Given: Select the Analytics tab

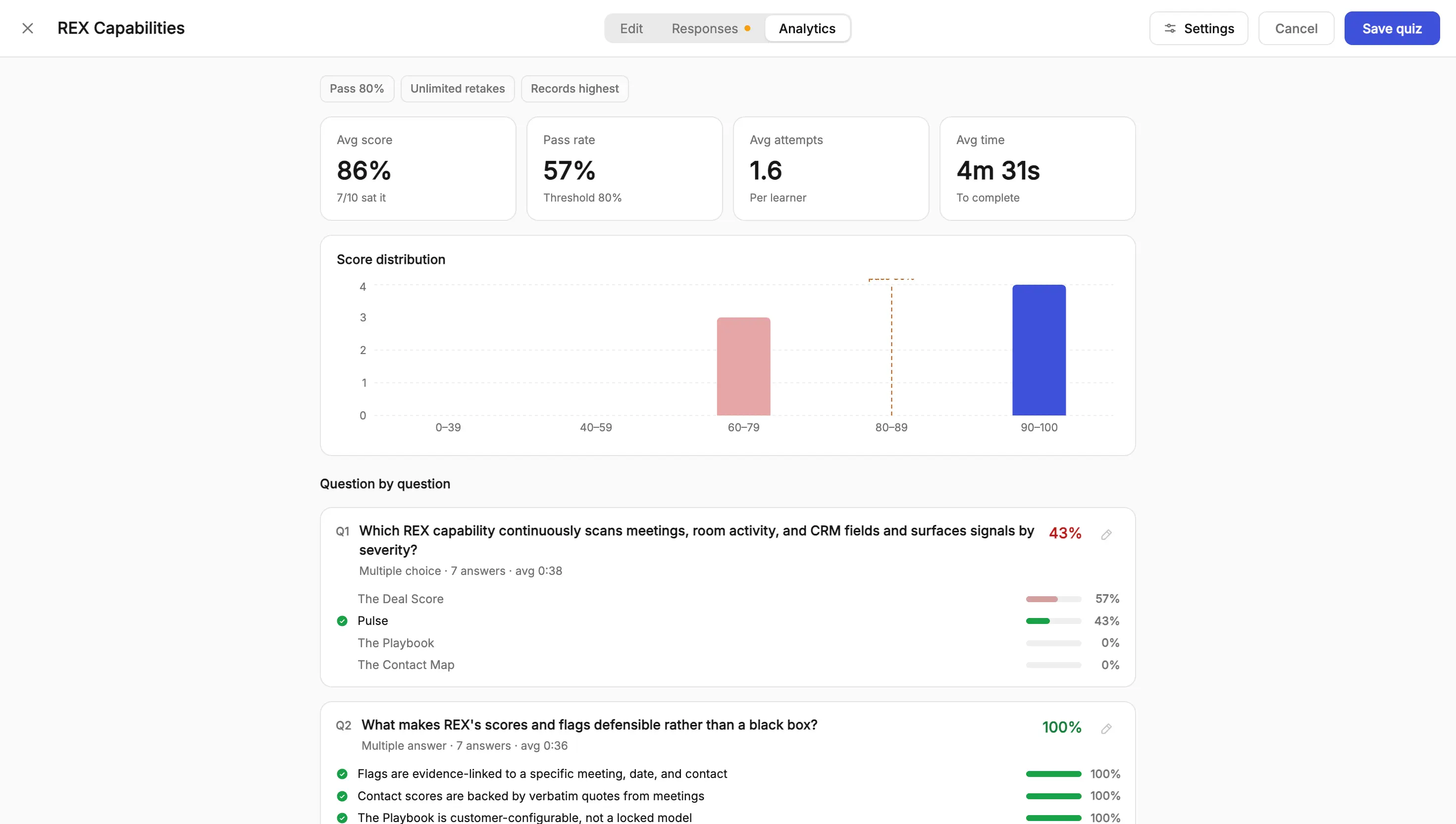Looking at the screenshot, I should (807, 28).
